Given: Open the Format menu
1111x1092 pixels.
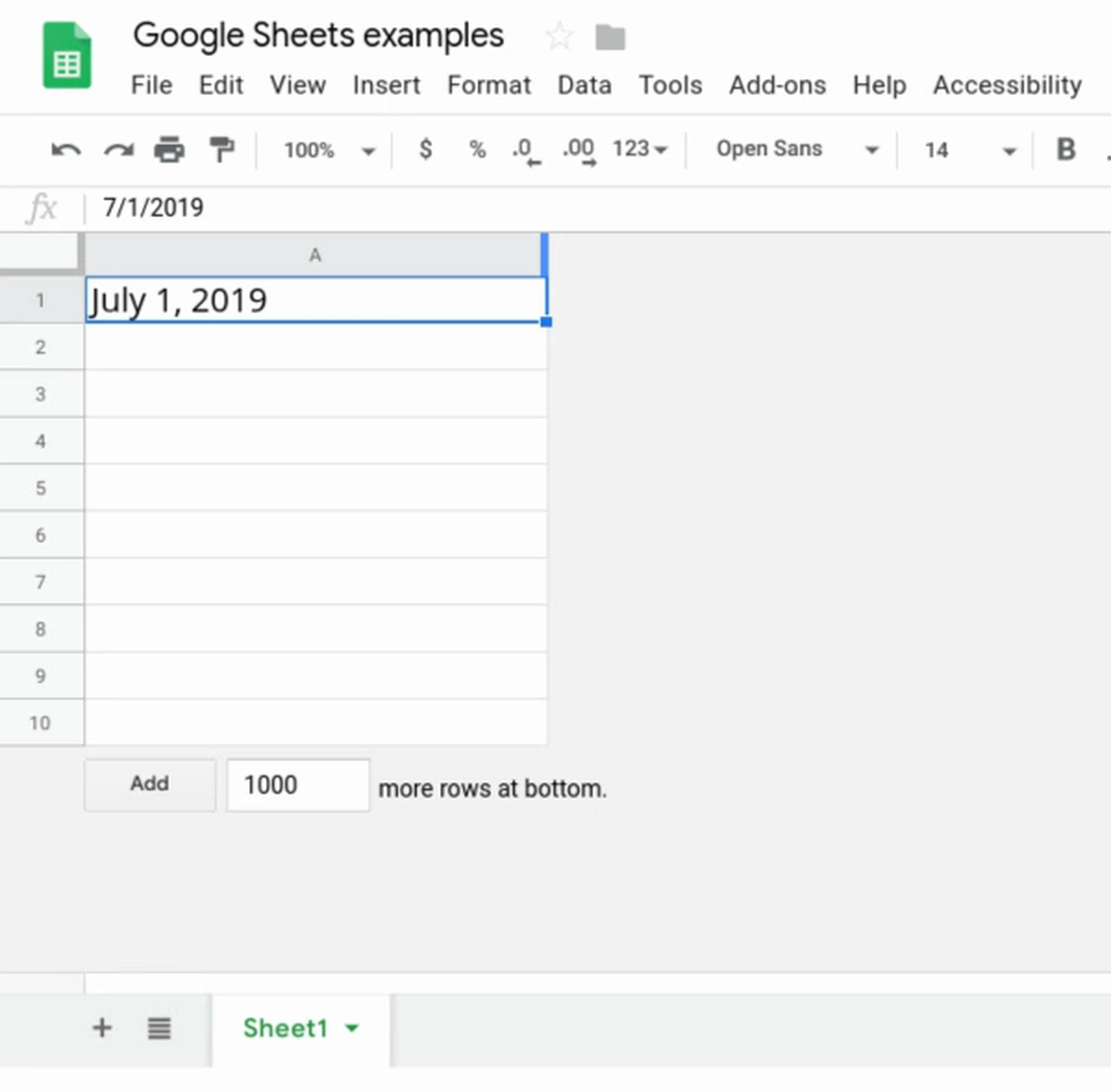Looking at the screenshot, I should coord(488,85).
